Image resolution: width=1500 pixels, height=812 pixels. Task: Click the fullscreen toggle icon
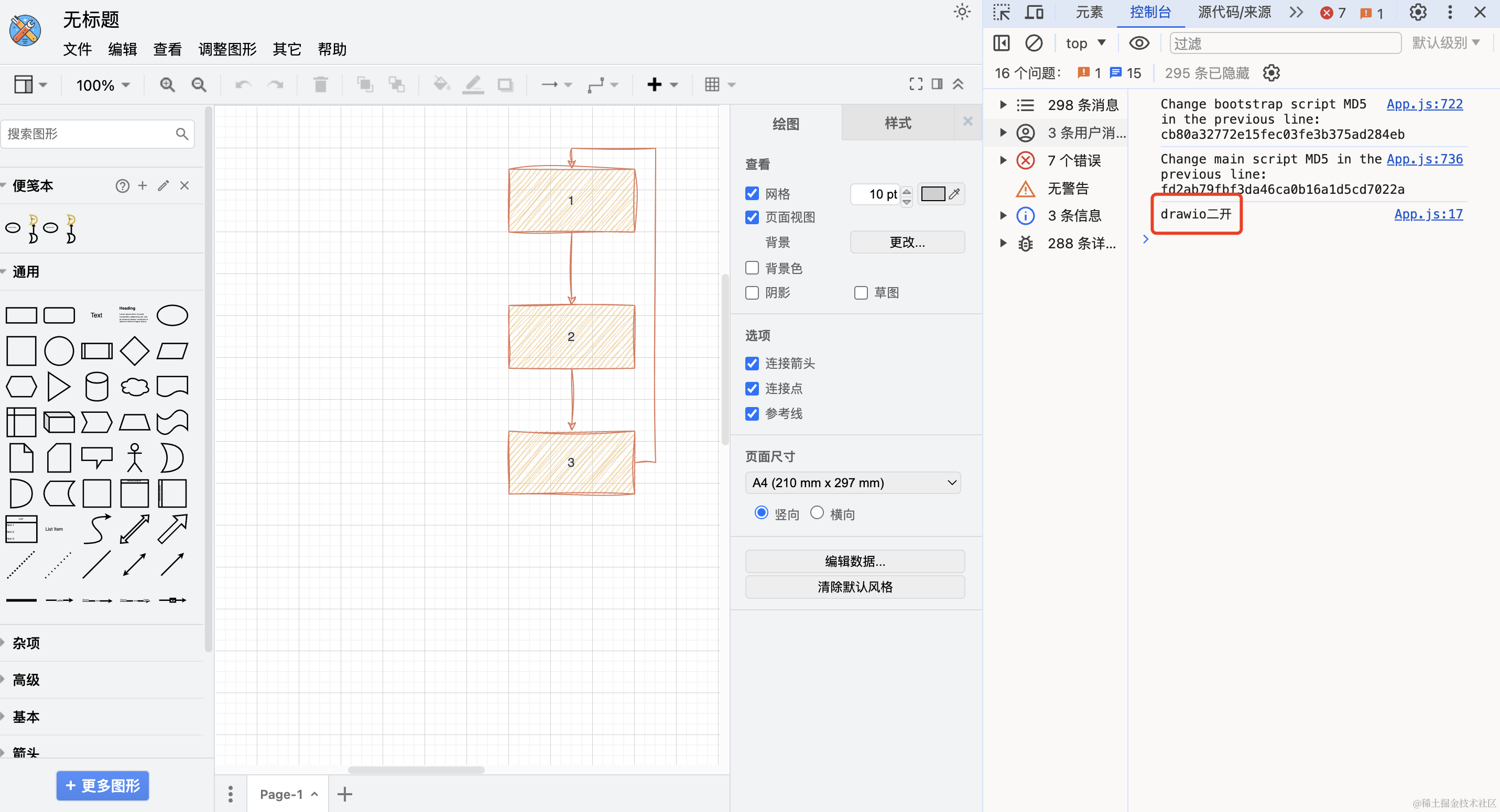pos(916,84)
